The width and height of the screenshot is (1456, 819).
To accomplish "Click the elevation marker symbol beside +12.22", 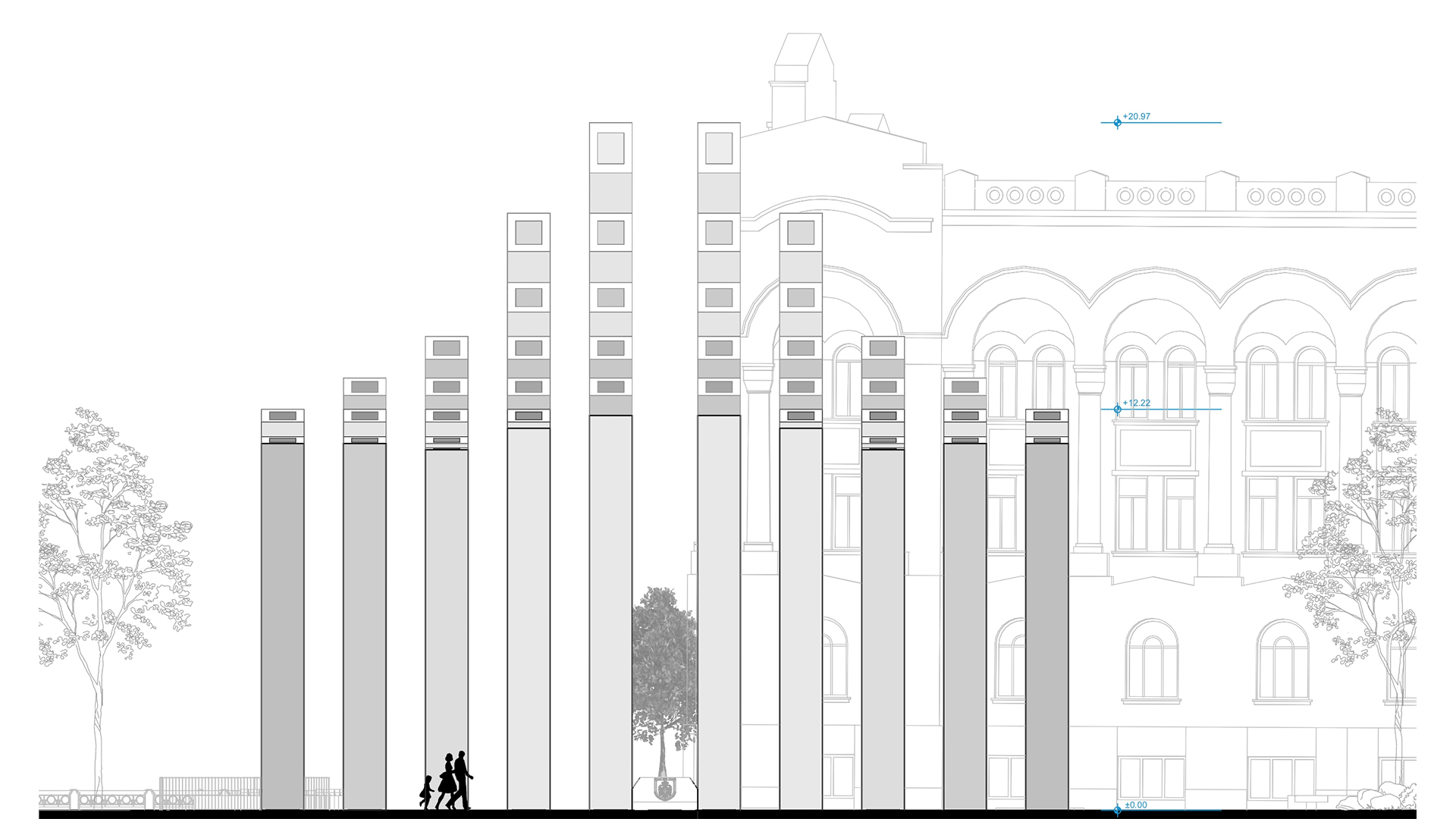I will [x=1117, y=409].
